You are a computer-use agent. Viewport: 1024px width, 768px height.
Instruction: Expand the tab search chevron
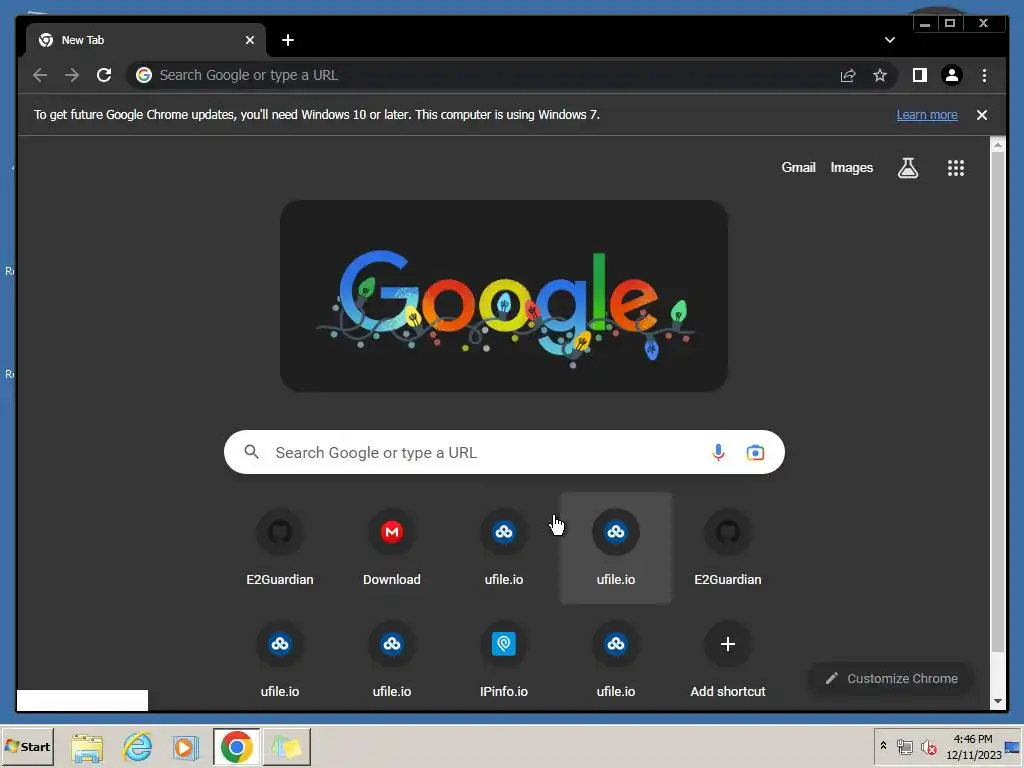pyautogui.click(x=889, y=40)
